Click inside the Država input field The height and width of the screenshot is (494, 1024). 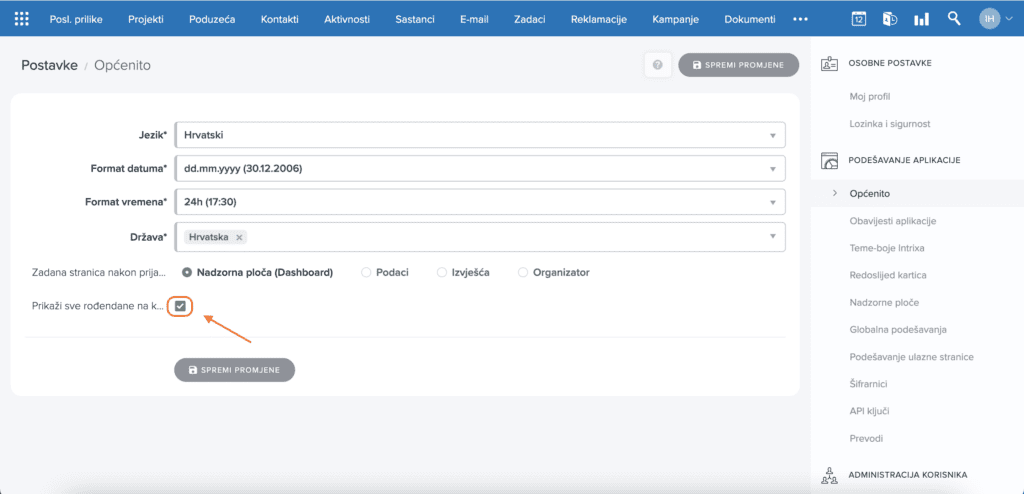[500, 237]
